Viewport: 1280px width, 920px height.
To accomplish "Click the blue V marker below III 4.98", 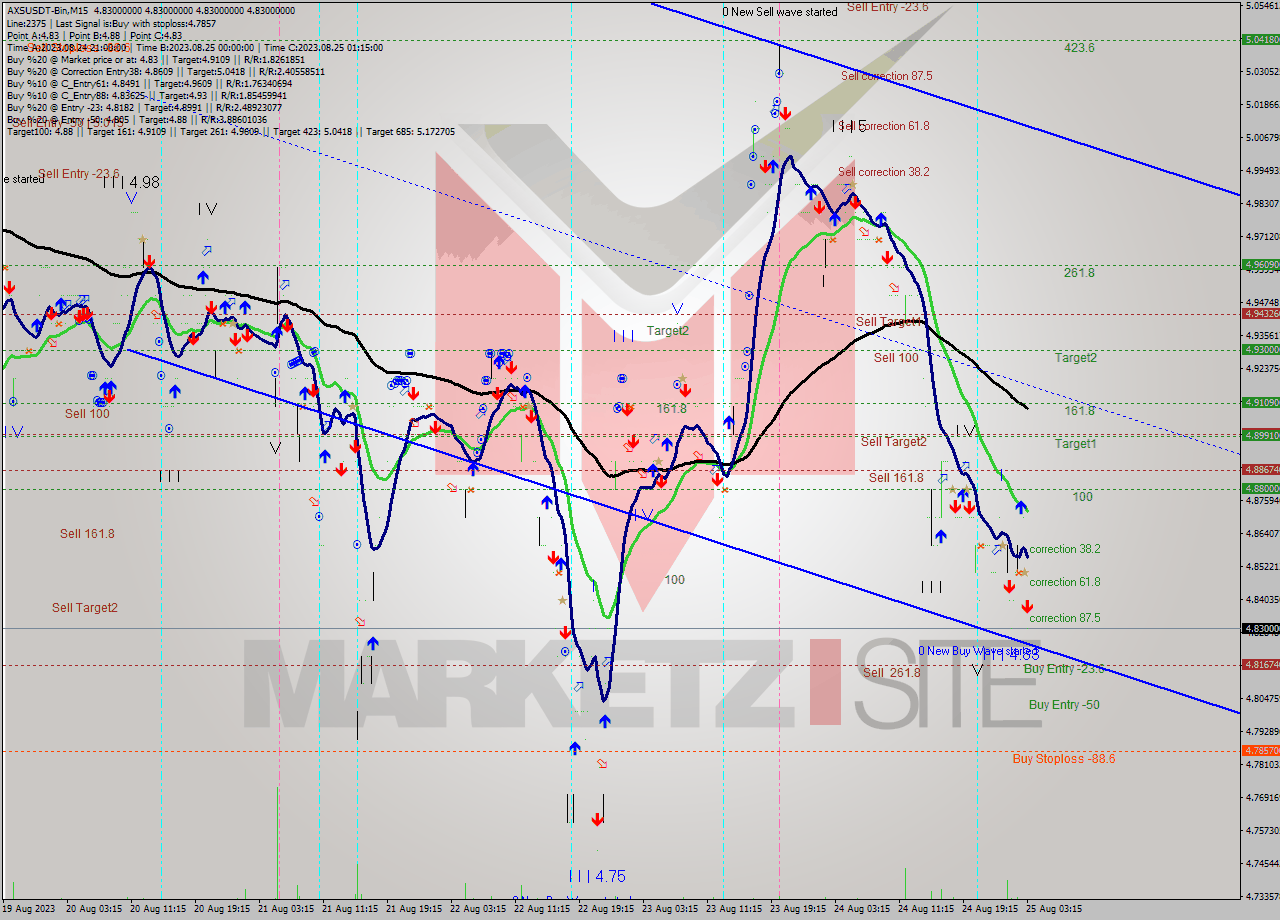I will (132, 199).
